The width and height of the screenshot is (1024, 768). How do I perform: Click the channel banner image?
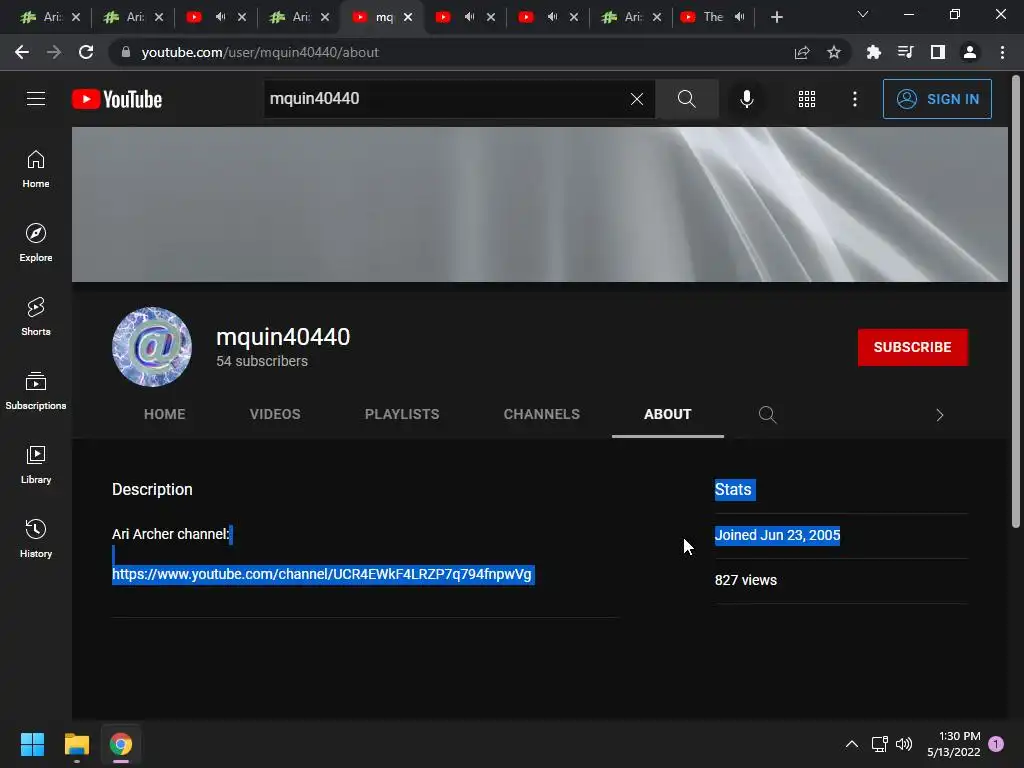pyautogui.click(x=539, y=204)
